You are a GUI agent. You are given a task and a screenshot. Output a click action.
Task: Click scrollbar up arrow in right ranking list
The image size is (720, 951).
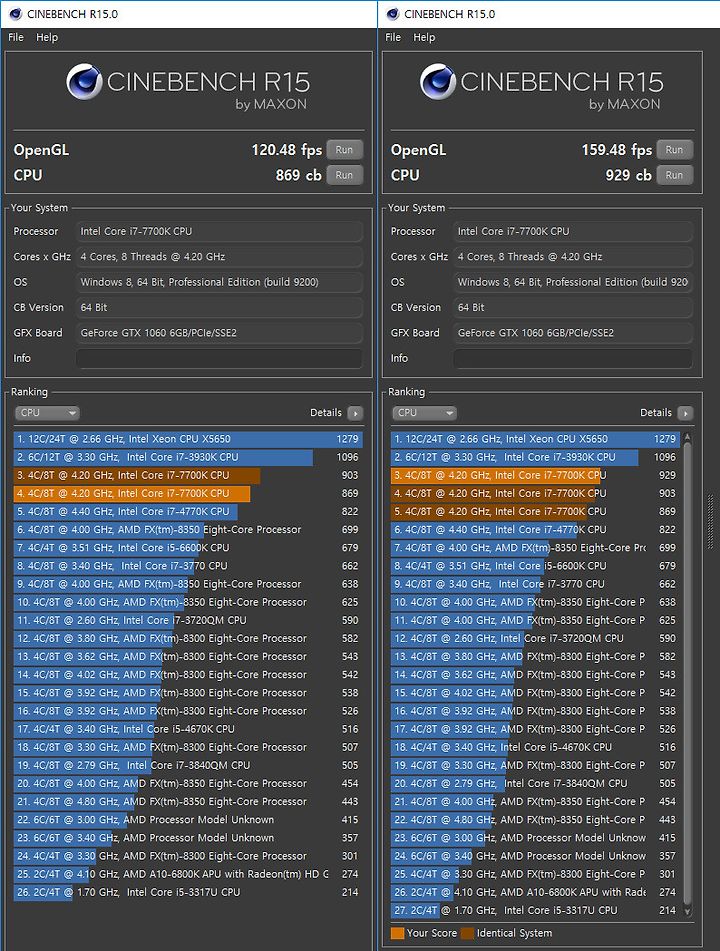687,437
